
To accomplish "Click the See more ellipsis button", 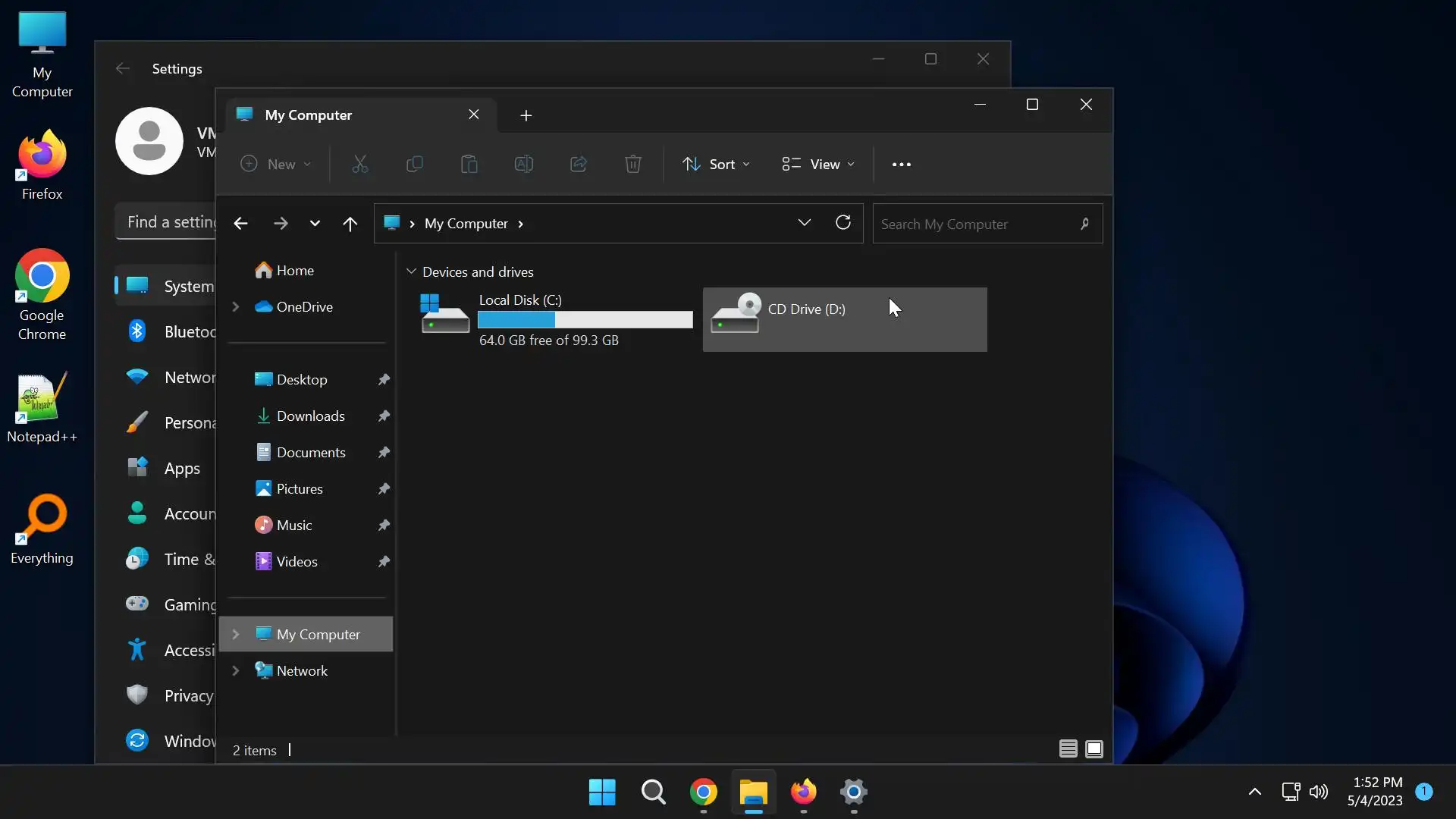I will (x=901, y=165).
